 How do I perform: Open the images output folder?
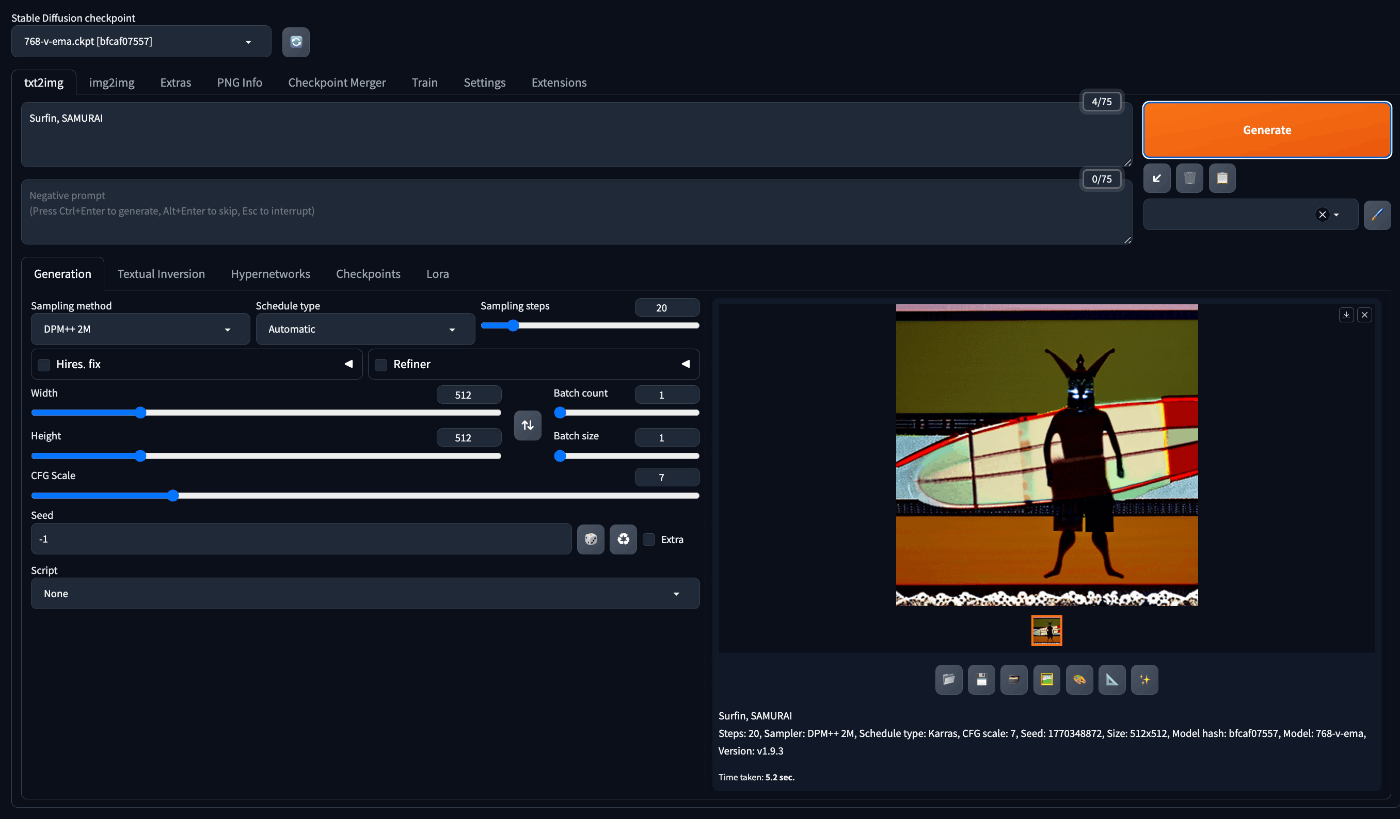pos(949,680)
